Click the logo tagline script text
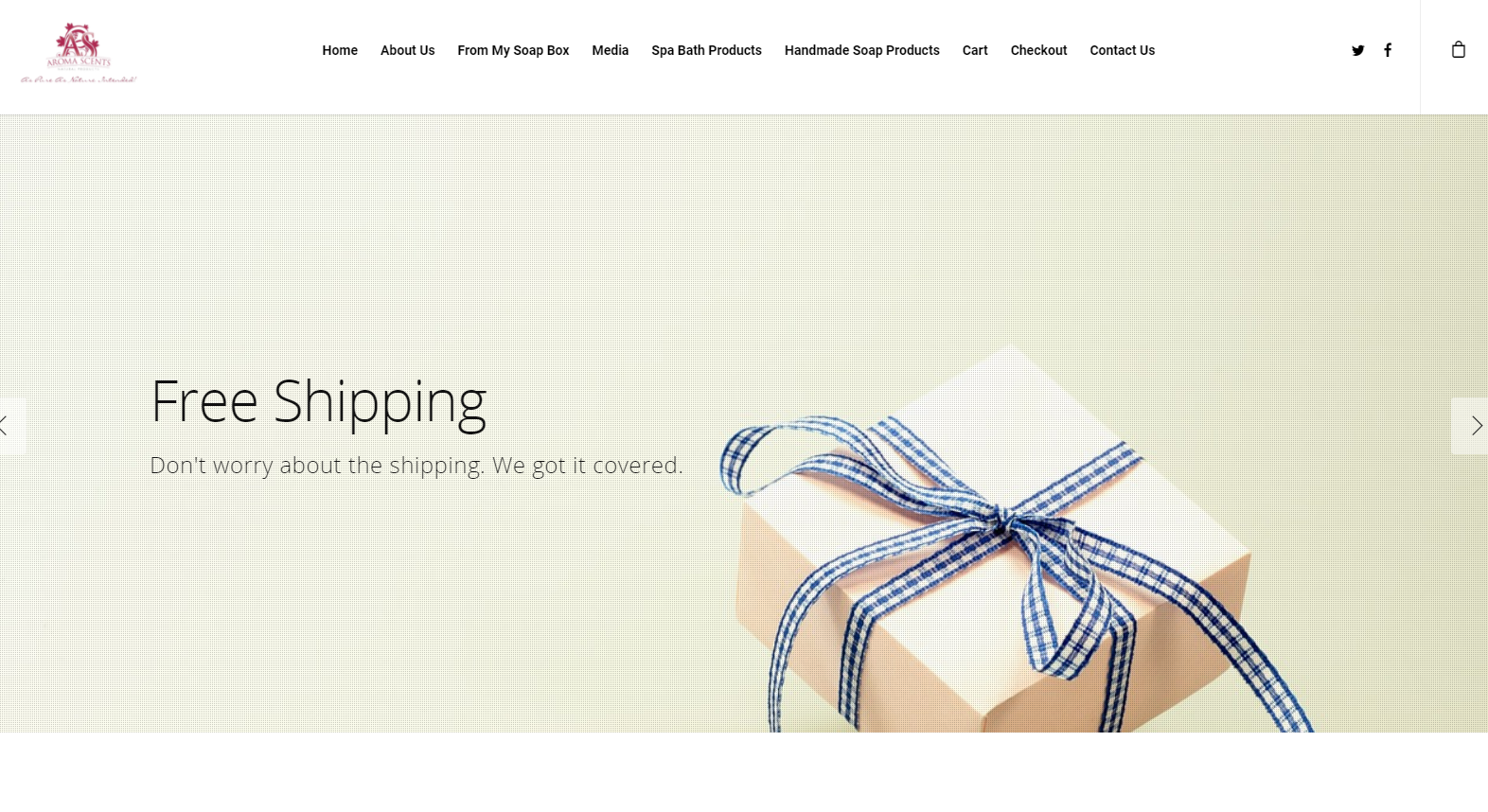 (79, 80)
